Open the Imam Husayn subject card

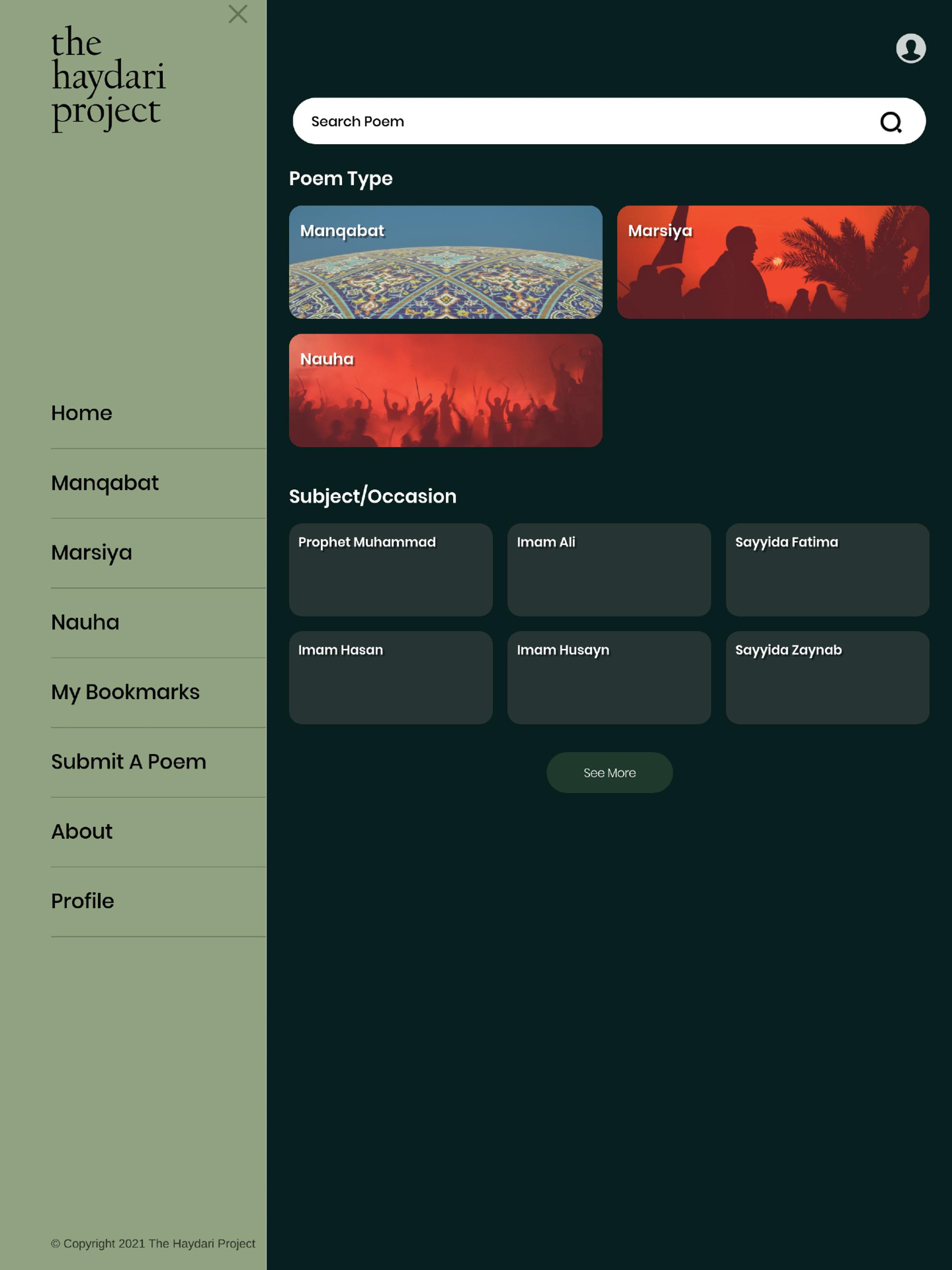[608, 677]
